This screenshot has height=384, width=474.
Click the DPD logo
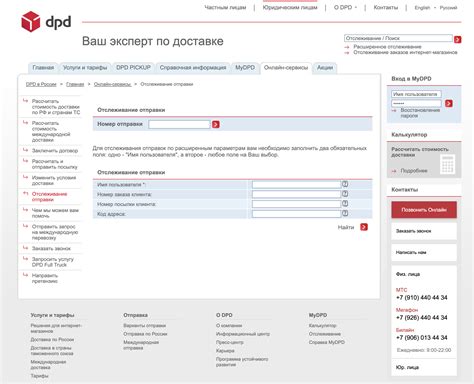point(46,22)
